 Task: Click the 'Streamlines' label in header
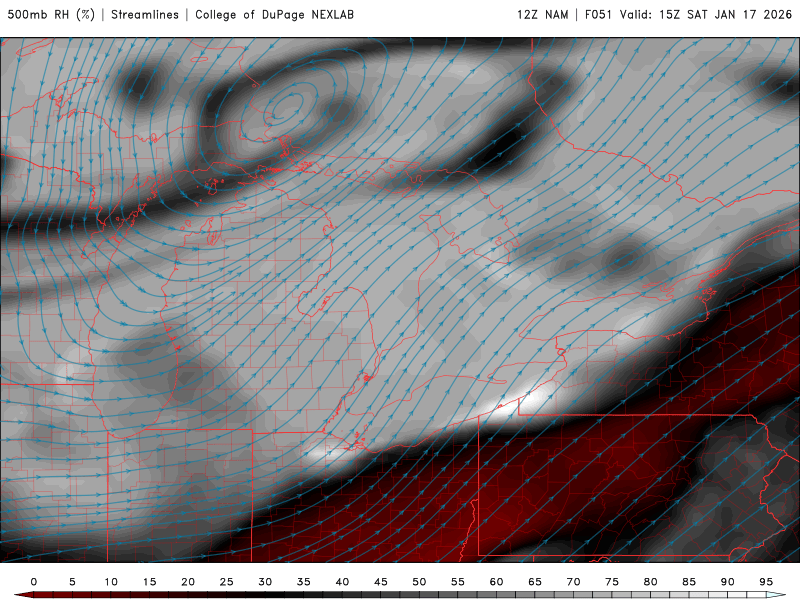(145, 15)
